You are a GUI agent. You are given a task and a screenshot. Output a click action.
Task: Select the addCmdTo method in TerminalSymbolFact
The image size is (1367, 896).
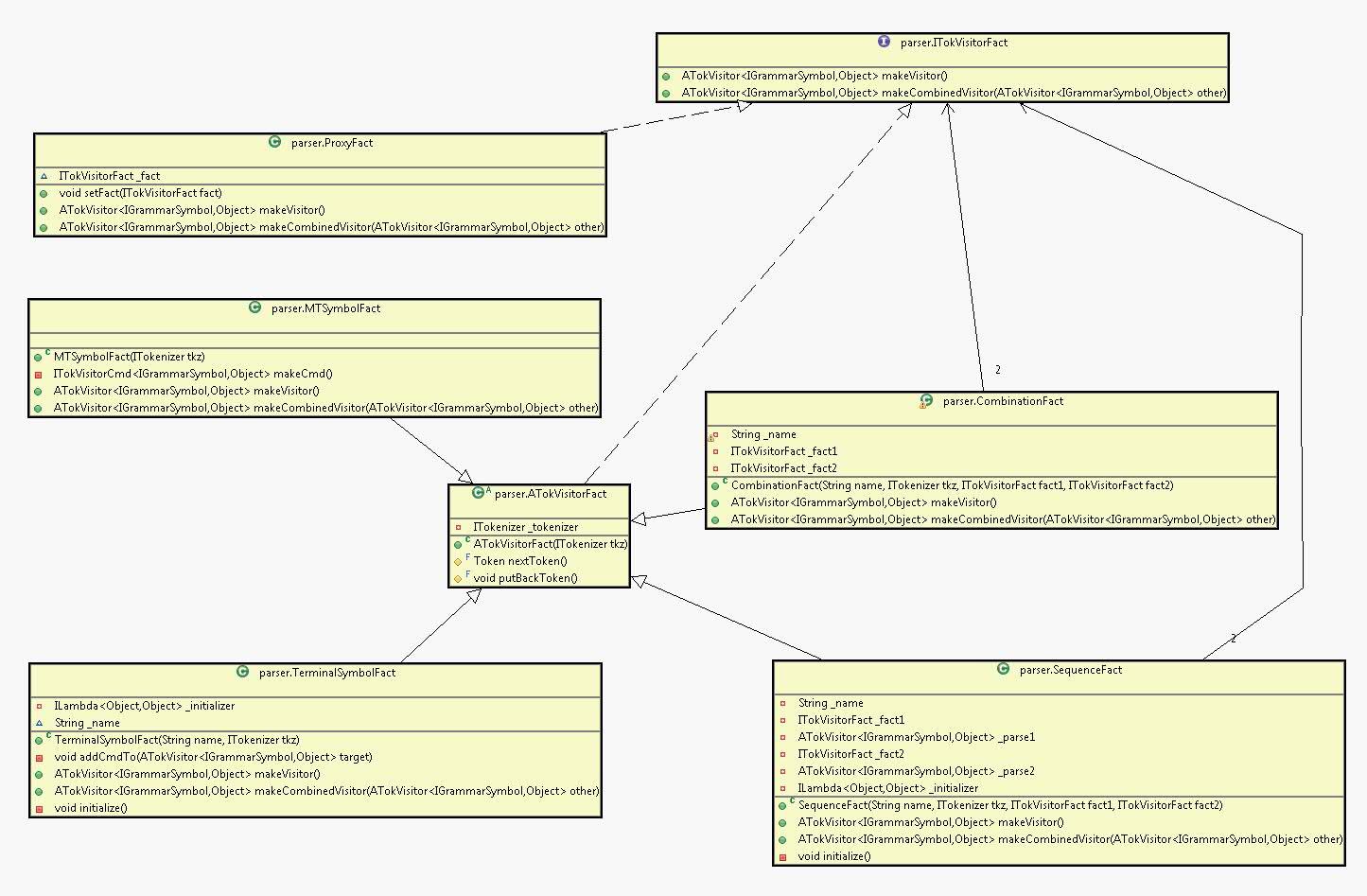213,757
